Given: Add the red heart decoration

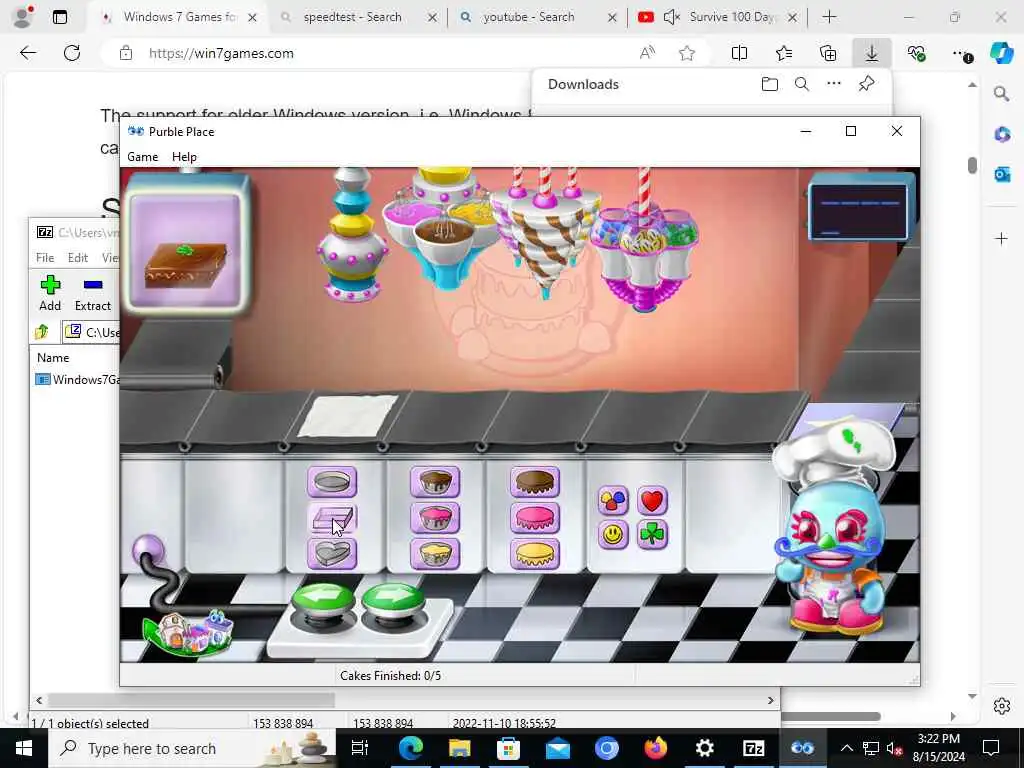Looking at the screenshot, I should click(652, 501).
